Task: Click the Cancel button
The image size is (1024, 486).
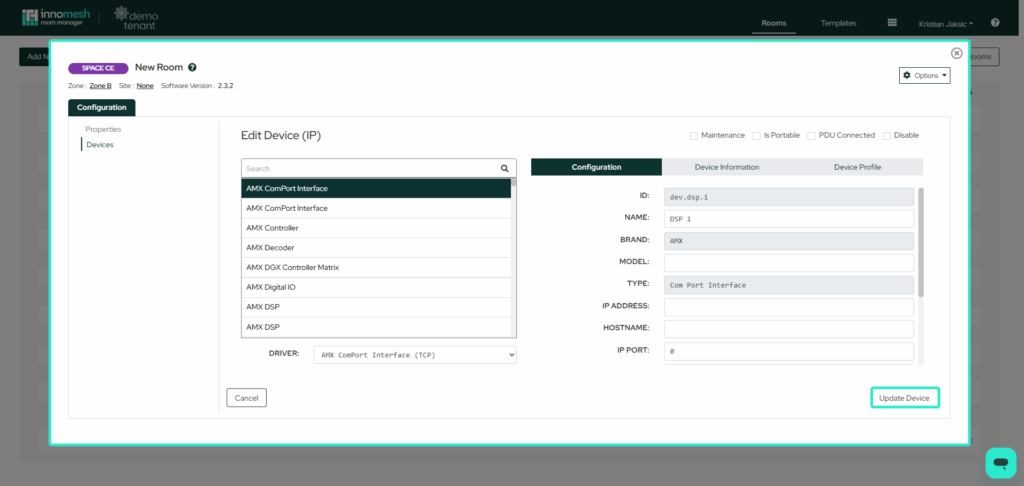Action: tap(246, 398)
